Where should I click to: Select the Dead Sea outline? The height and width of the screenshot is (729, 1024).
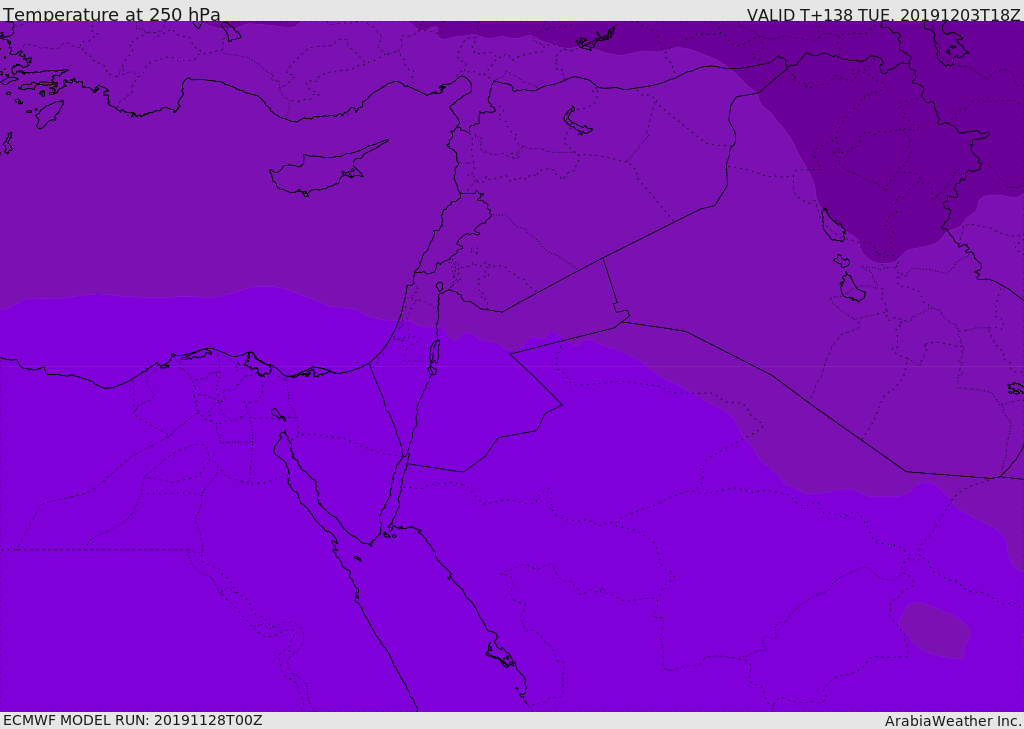pyautogui.click(x=434, y=354)
